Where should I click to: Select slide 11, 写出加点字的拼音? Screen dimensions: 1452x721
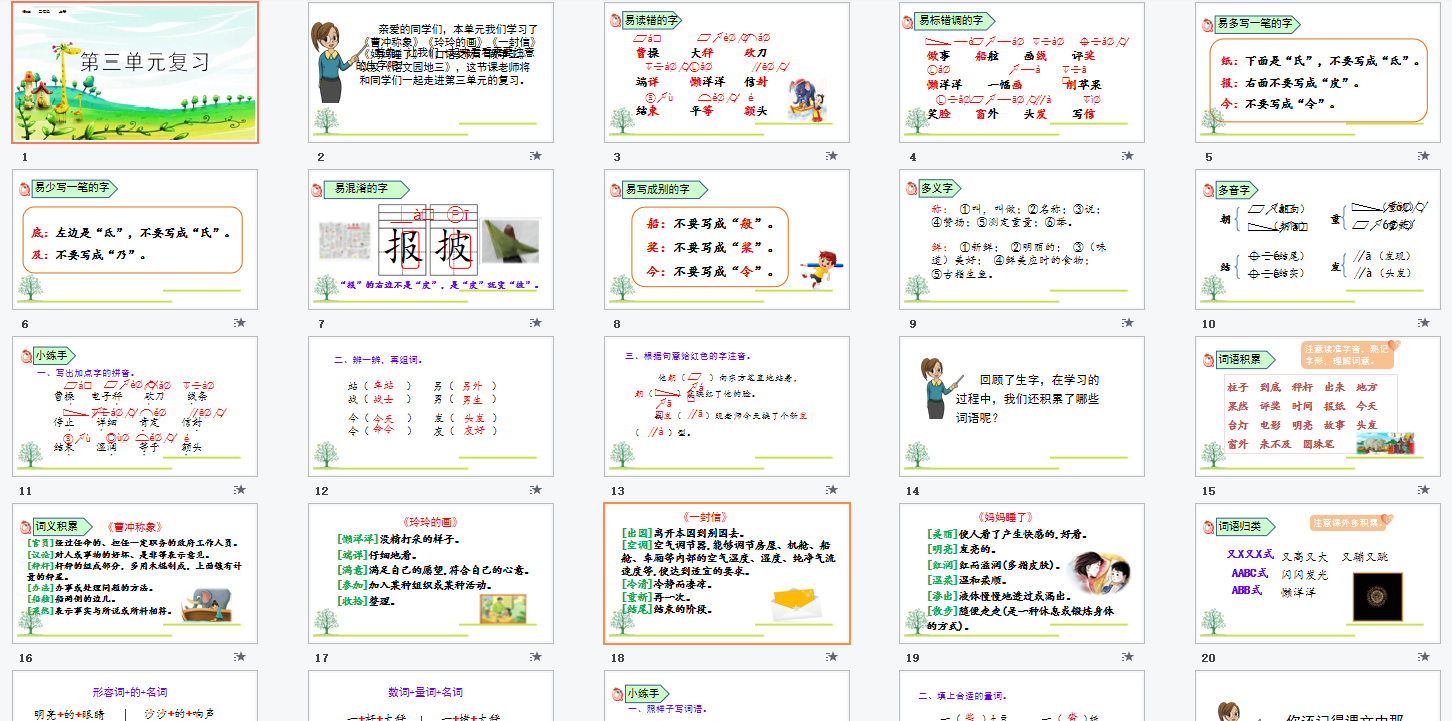[135, 406]
